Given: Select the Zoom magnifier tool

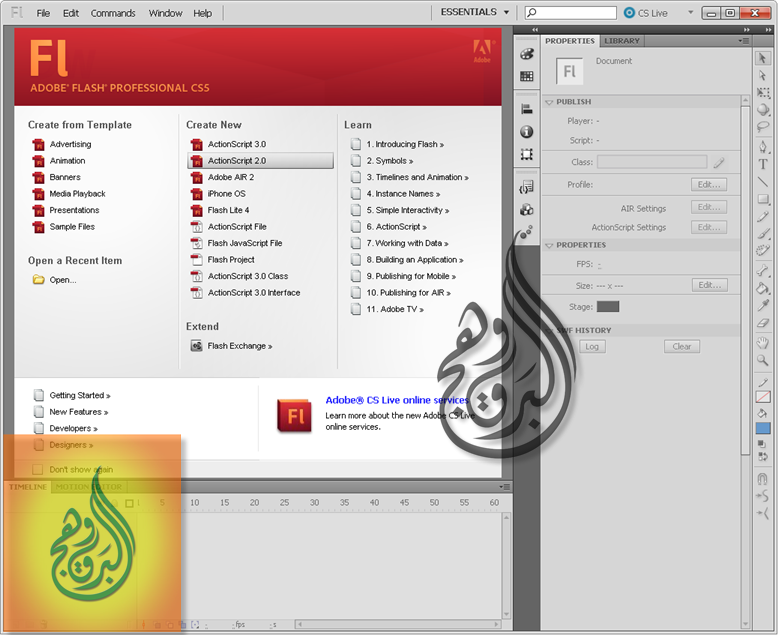Looking at the screenshot, I should click(x=763, y=360).
